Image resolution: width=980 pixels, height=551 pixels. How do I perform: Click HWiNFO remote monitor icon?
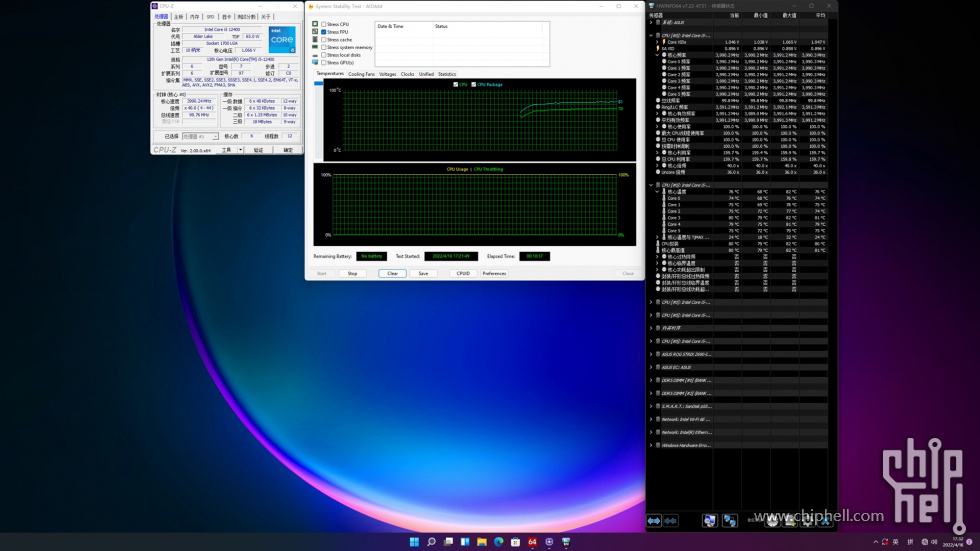pyautogui.click(x=709, y=520)
